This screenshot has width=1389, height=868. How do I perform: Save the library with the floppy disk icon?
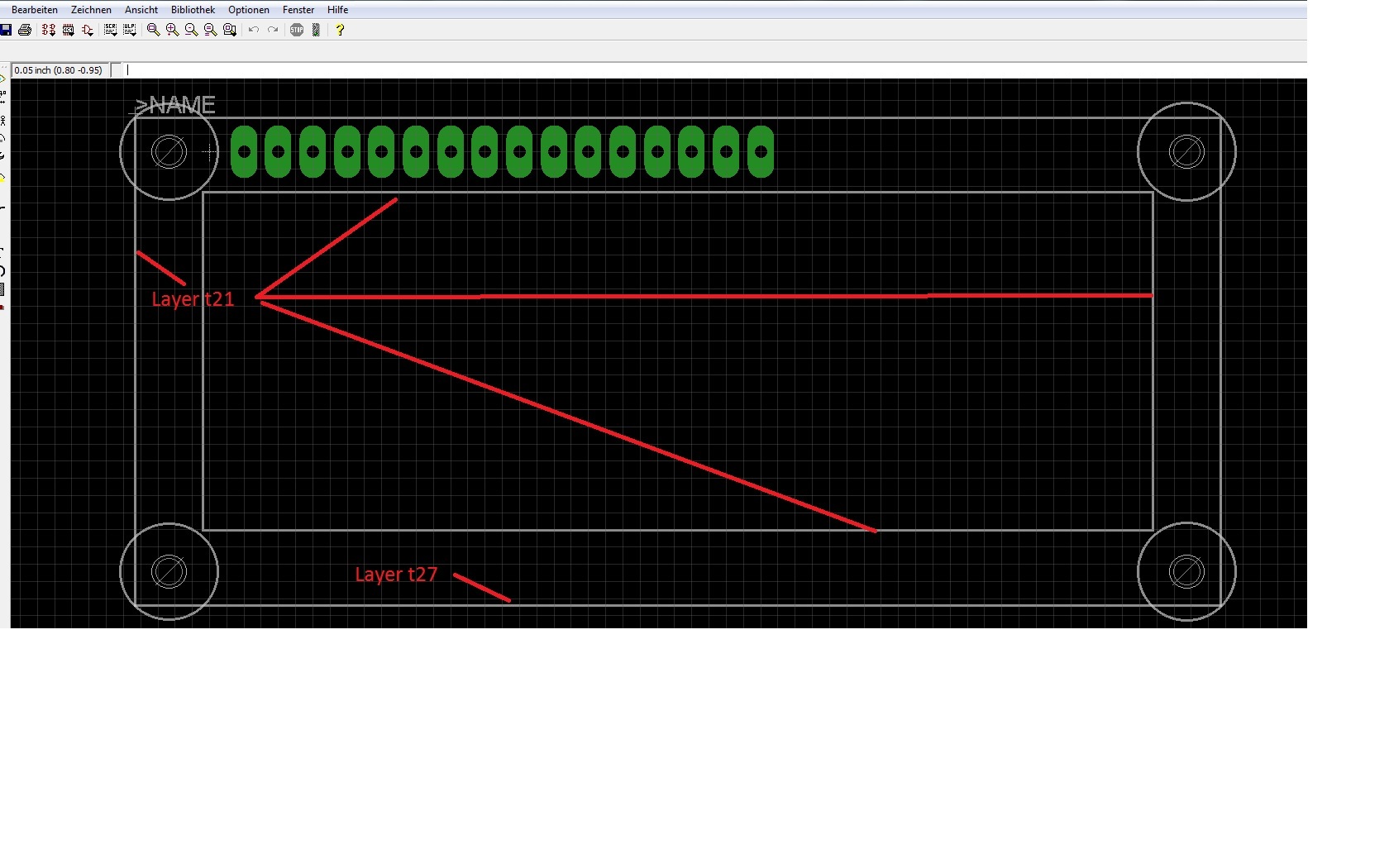point(6,30)
